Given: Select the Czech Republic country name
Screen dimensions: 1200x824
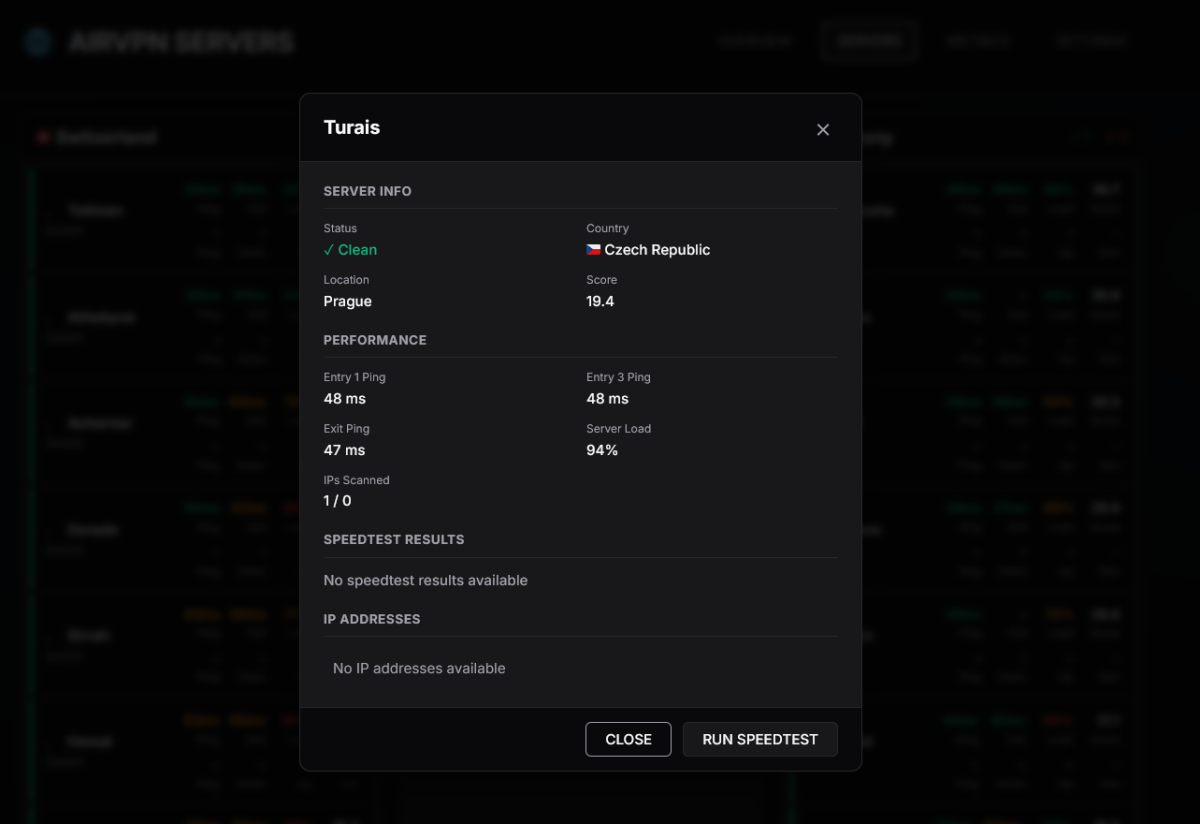Looking at the screenshot, I should click(657, 250).
